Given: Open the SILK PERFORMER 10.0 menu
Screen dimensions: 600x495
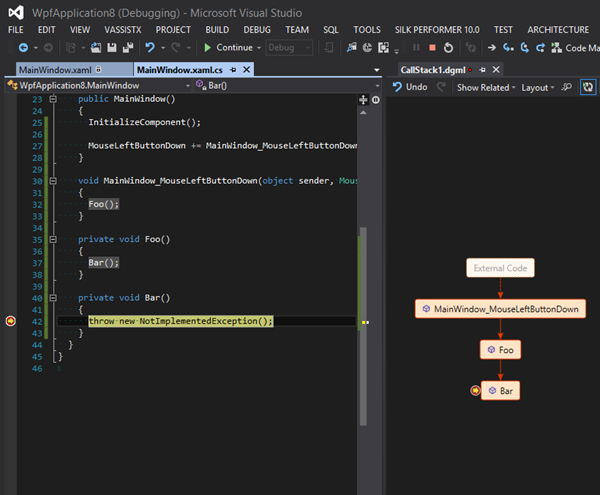Looking at the screenshot, I should pyautogui.click(x=437, y=30).
